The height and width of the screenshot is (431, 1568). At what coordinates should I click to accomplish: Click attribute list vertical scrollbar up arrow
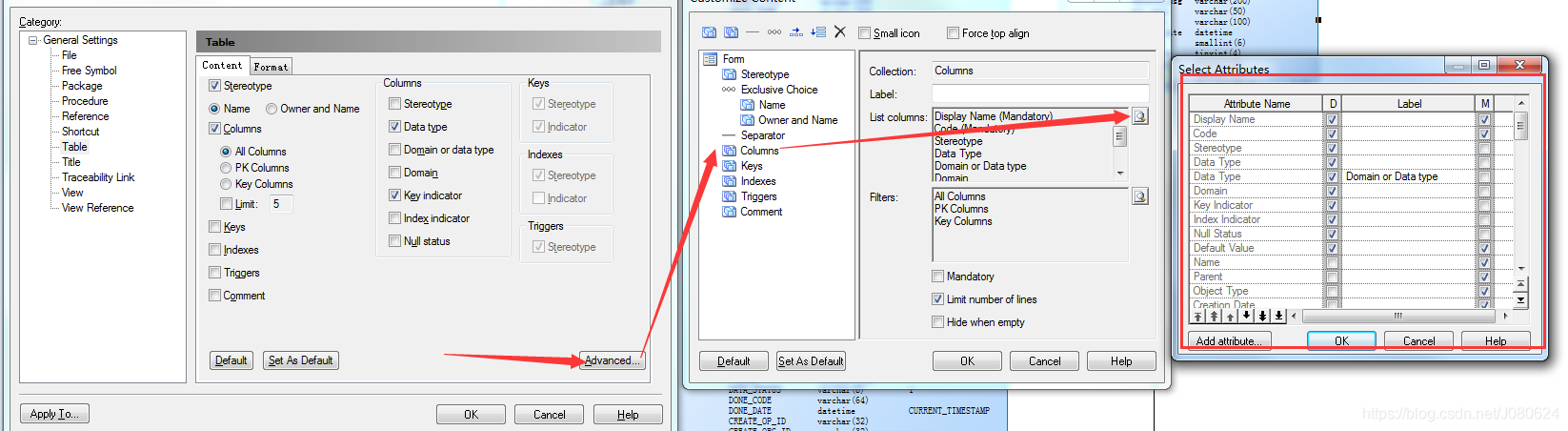1520,102
